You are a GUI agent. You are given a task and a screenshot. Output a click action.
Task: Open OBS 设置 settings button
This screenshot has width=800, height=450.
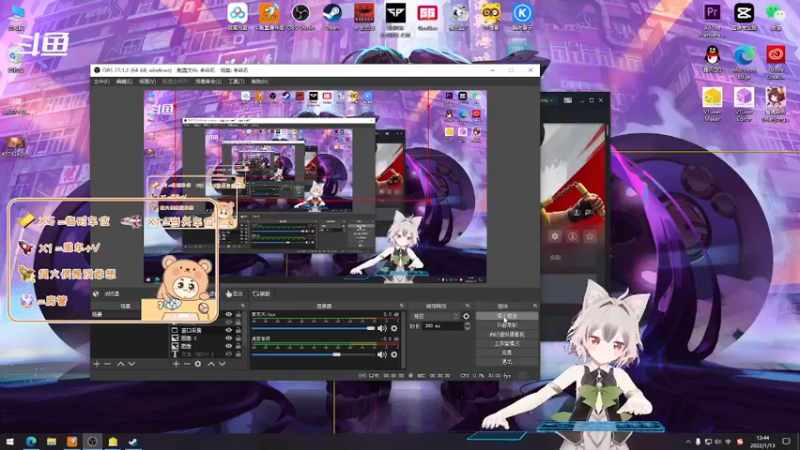[507, 353]
